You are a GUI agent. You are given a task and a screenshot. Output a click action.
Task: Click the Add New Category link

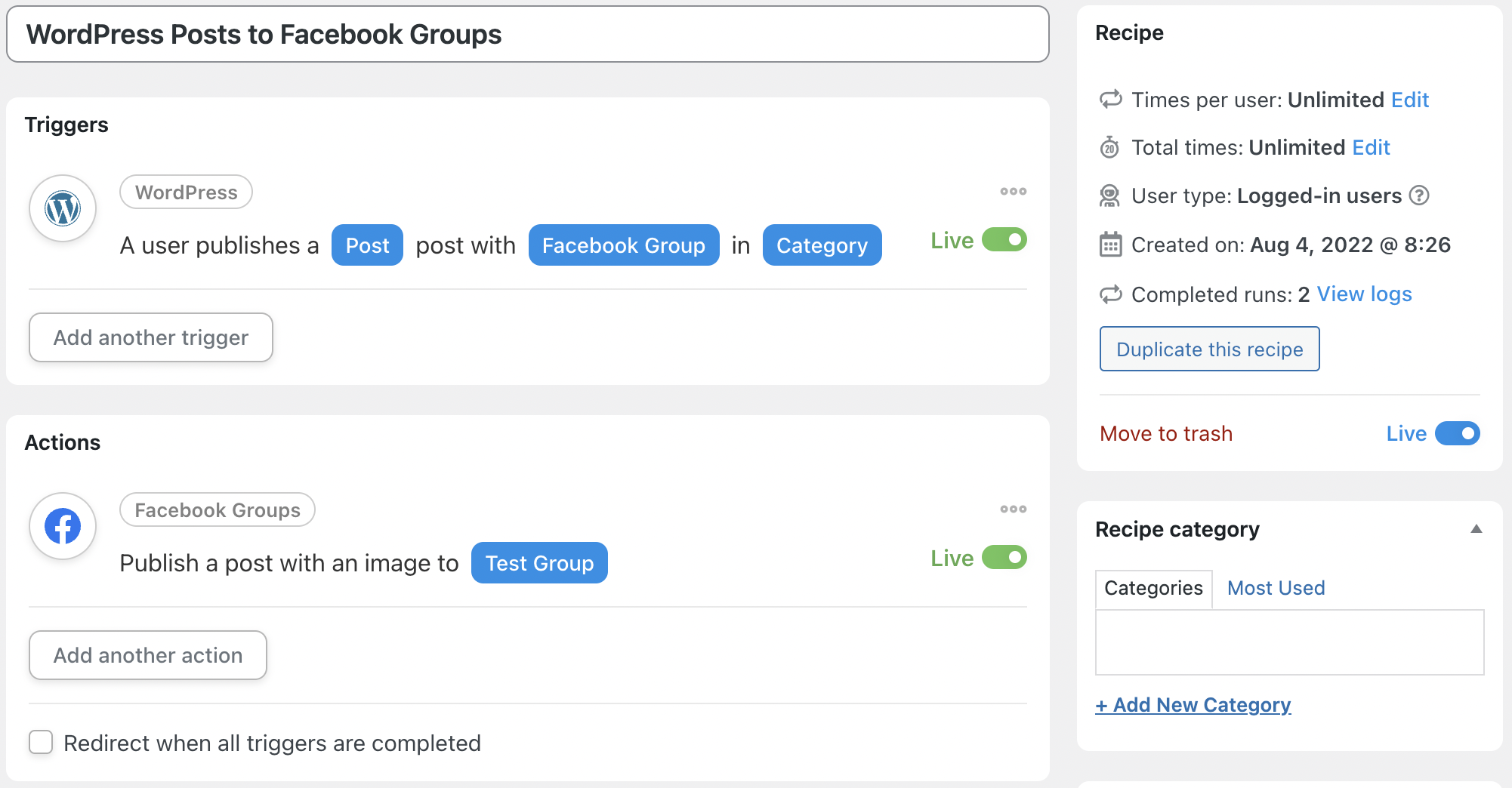[x=1193, y=705]
